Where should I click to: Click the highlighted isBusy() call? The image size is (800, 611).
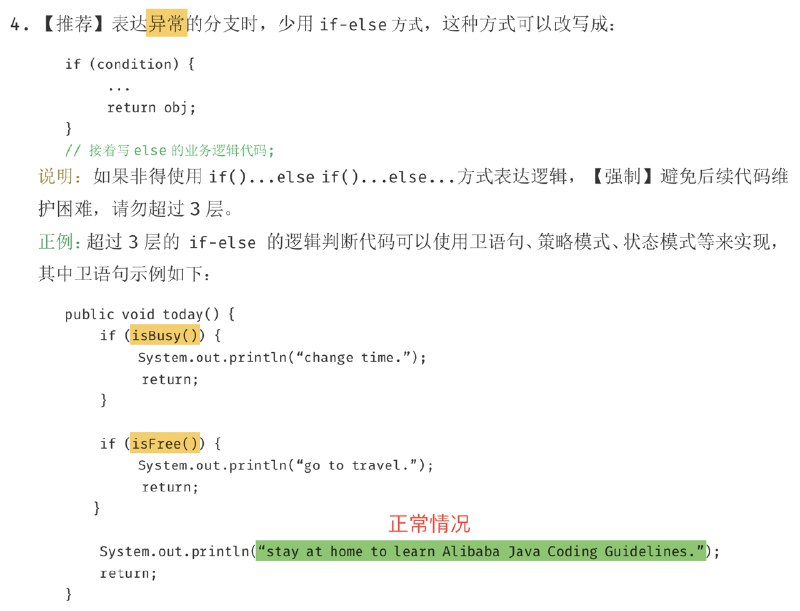pos(166,335)
